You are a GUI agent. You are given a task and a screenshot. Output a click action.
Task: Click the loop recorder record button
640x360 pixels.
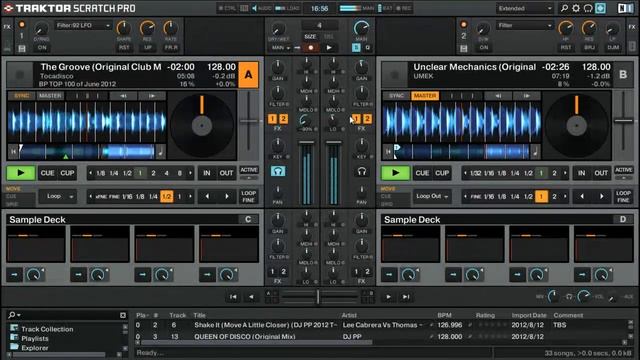tap(311, 48)
